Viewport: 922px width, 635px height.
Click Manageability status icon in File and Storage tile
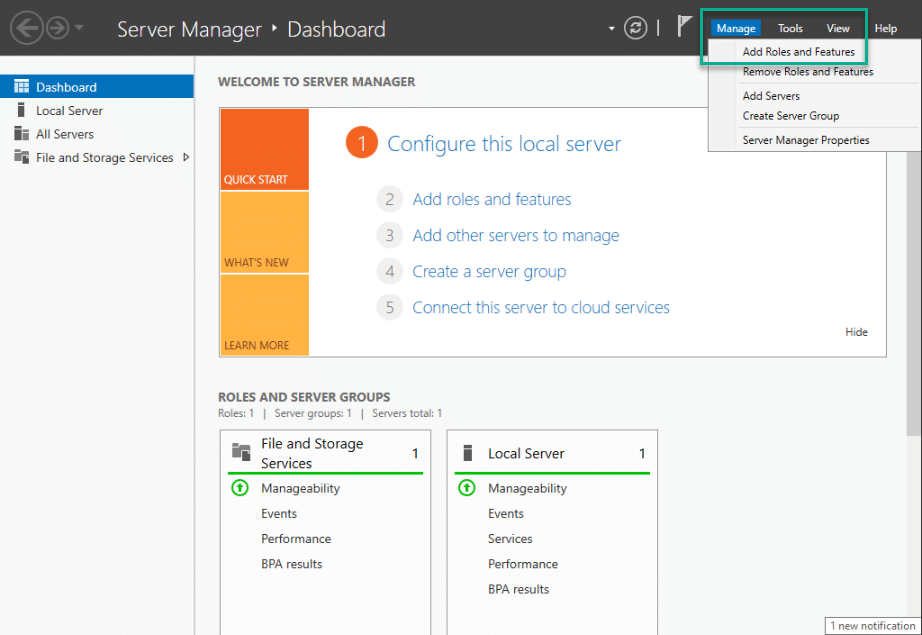(x=240, y=488)
